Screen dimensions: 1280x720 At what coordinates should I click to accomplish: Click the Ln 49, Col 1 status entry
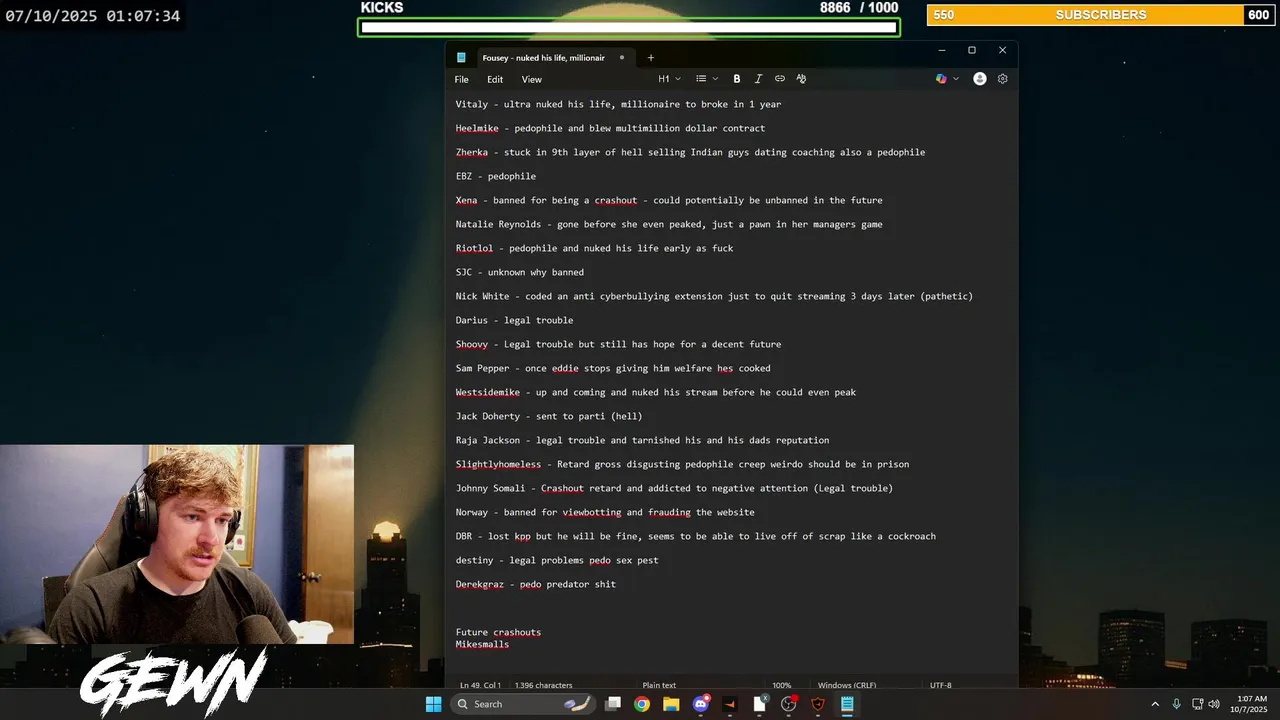point(480,685)
